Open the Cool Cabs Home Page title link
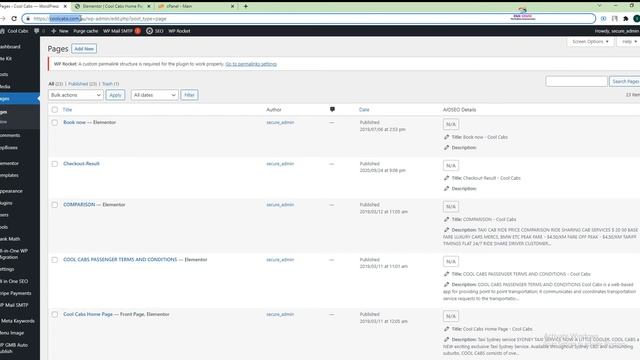The height and width of the screenshot is (360, 640). point(88,314)
